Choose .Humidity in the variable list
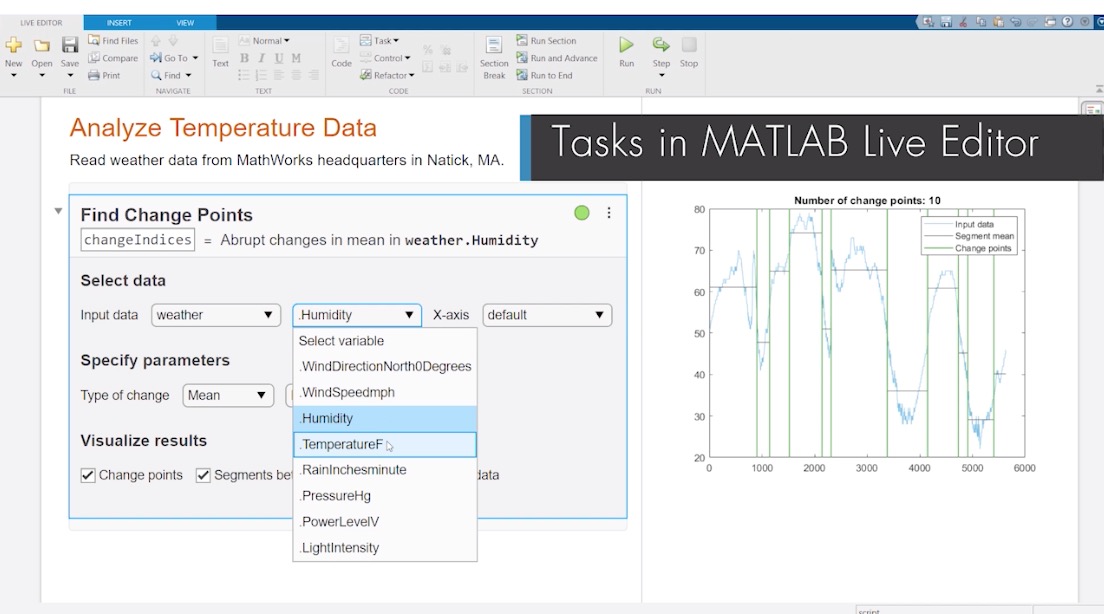This screenshot has height=614, width=1104. point(385,418)
